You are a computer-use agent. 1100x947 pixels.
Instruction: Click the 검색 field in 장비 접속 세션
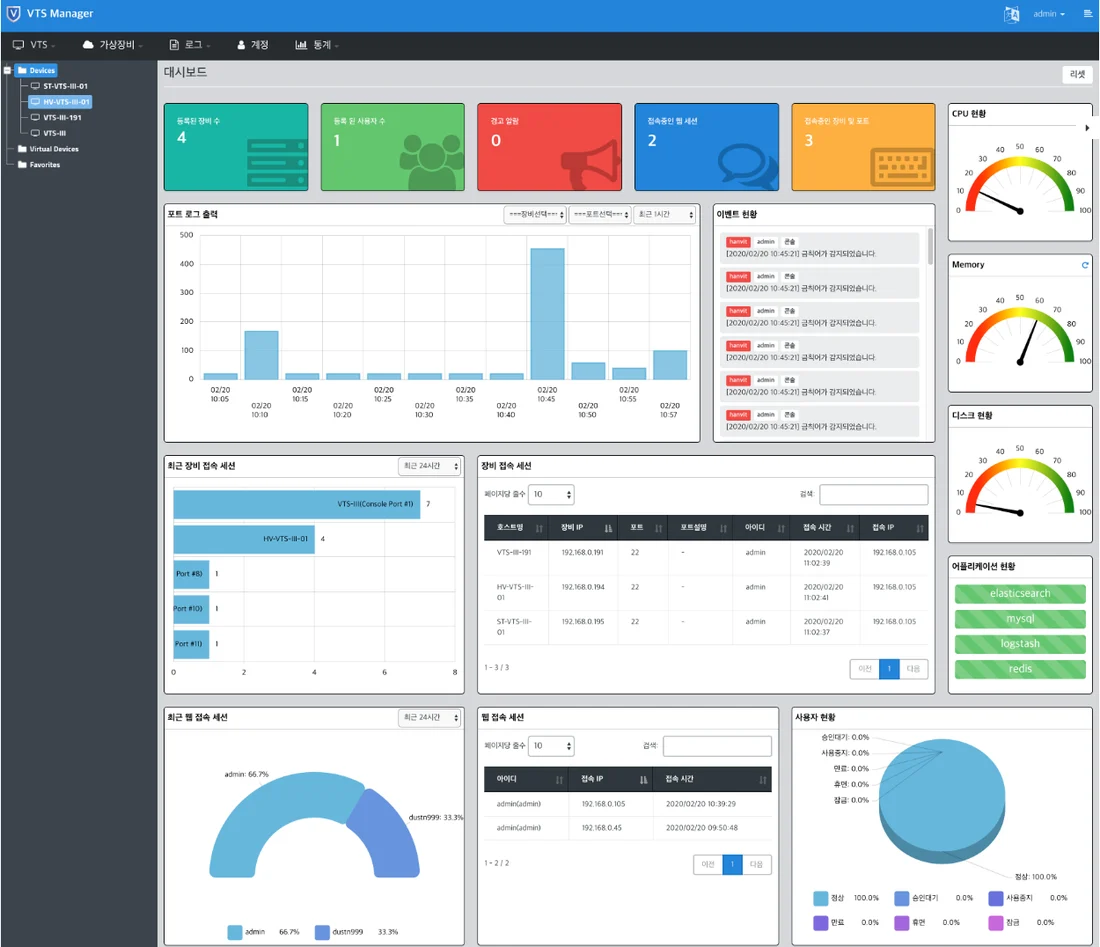point(873,495)
